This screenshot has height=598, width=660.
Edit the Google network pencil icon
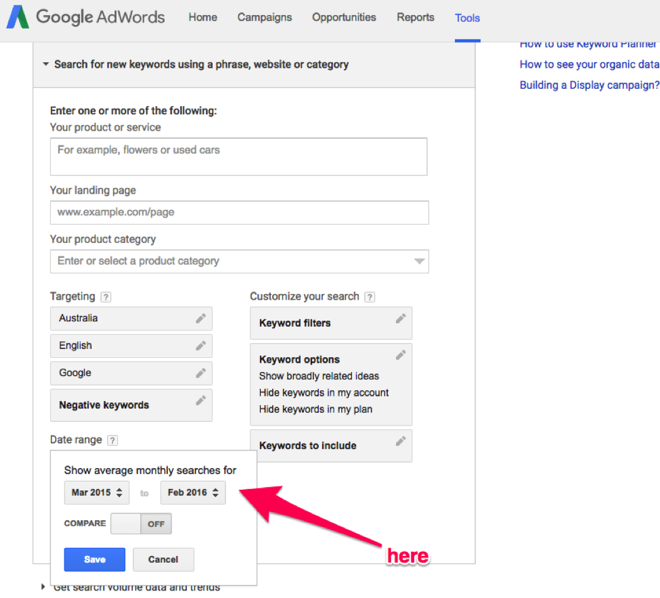201,373
